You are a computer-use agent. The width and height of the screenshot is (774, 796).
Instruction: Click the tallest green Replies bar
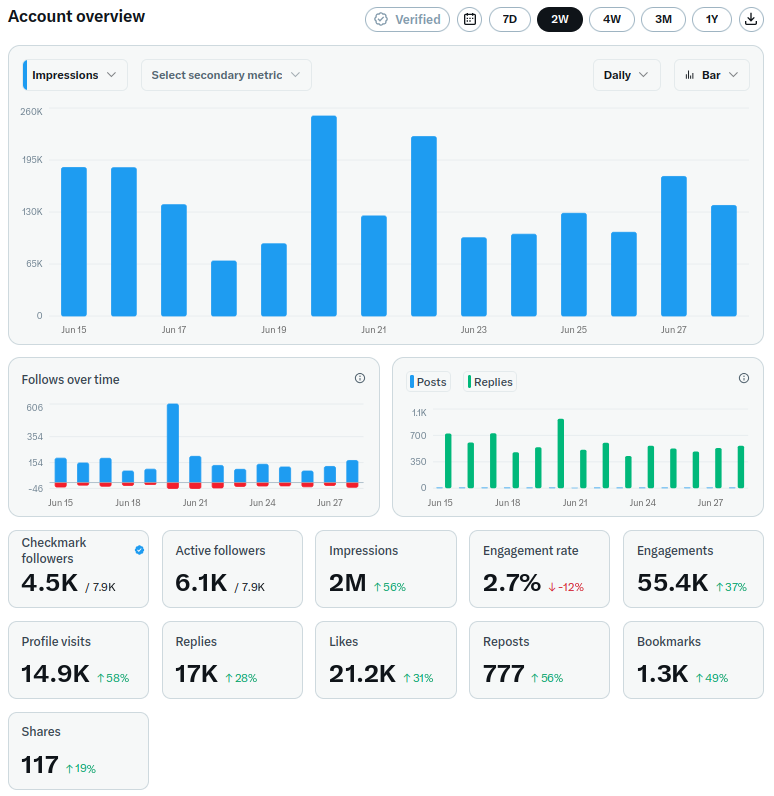(x=561, y=453)
